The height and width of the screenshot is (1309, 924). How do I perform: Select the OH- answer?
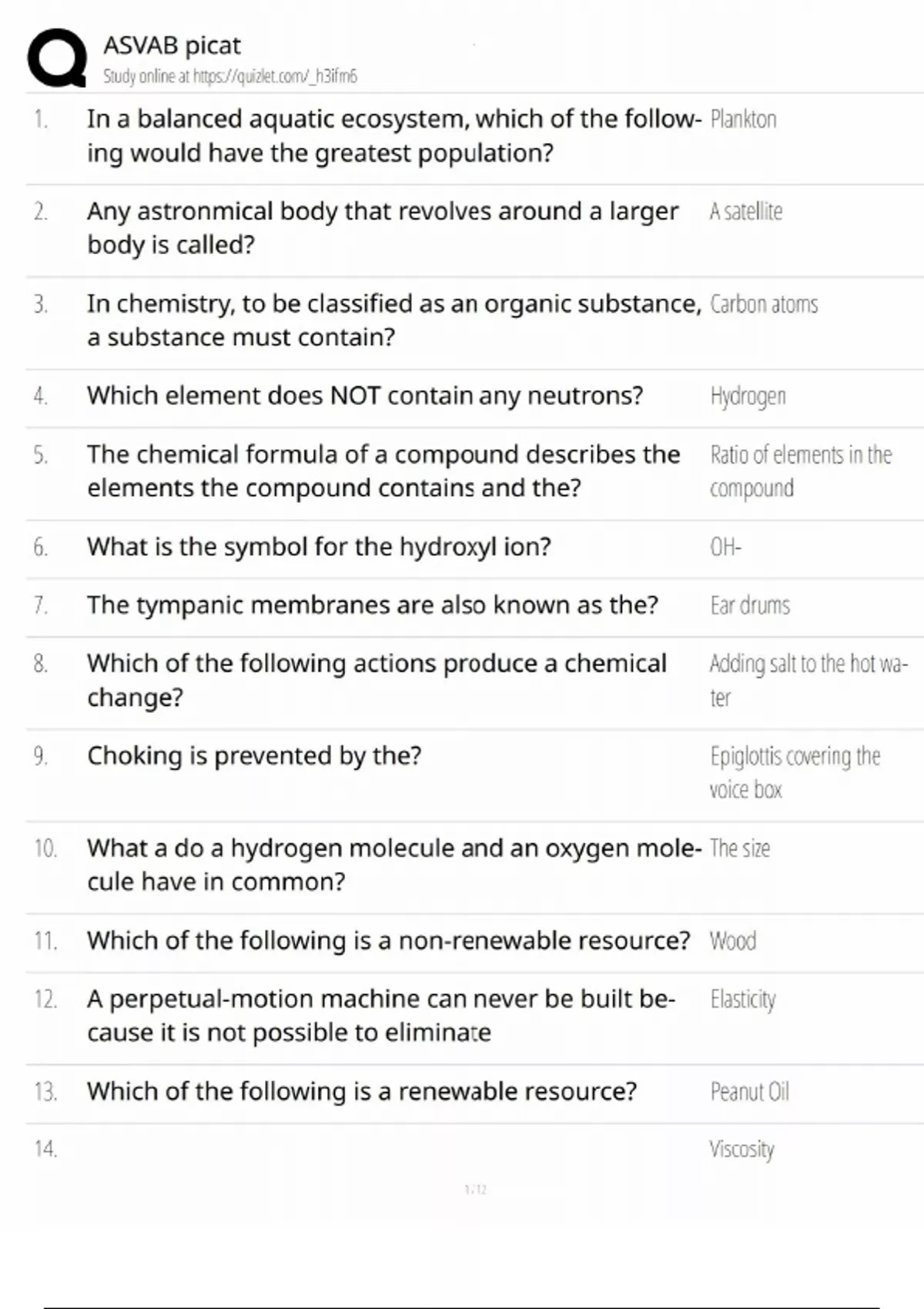coord(725,547)
